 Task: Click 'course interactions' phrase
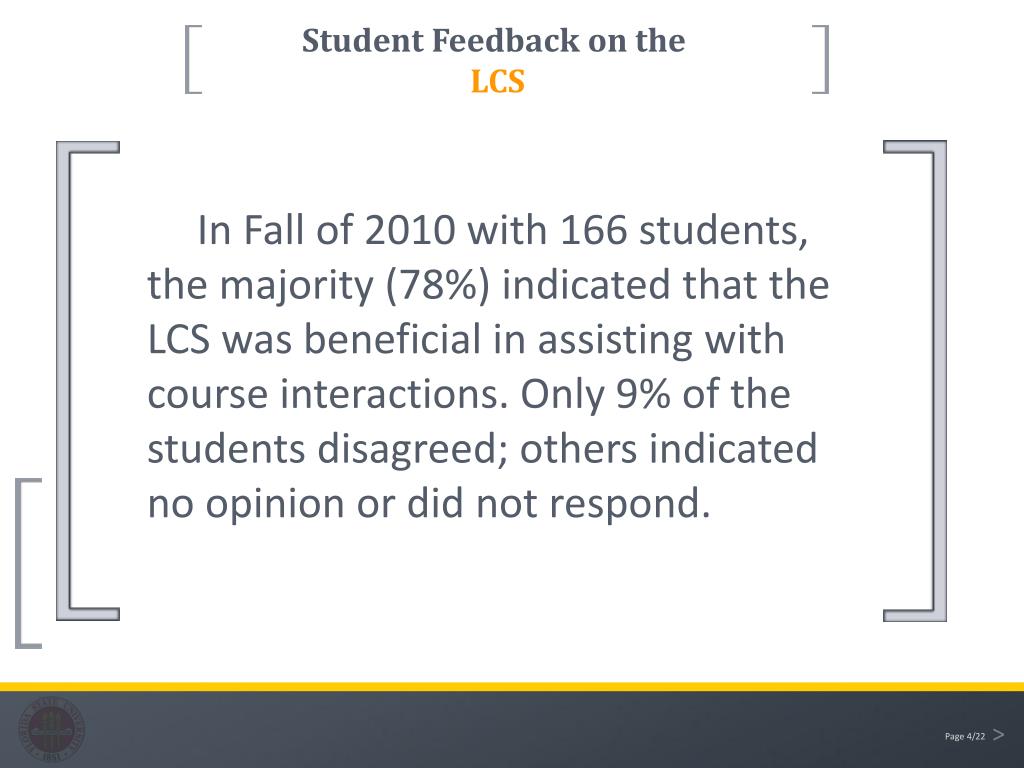click(327, 394)
